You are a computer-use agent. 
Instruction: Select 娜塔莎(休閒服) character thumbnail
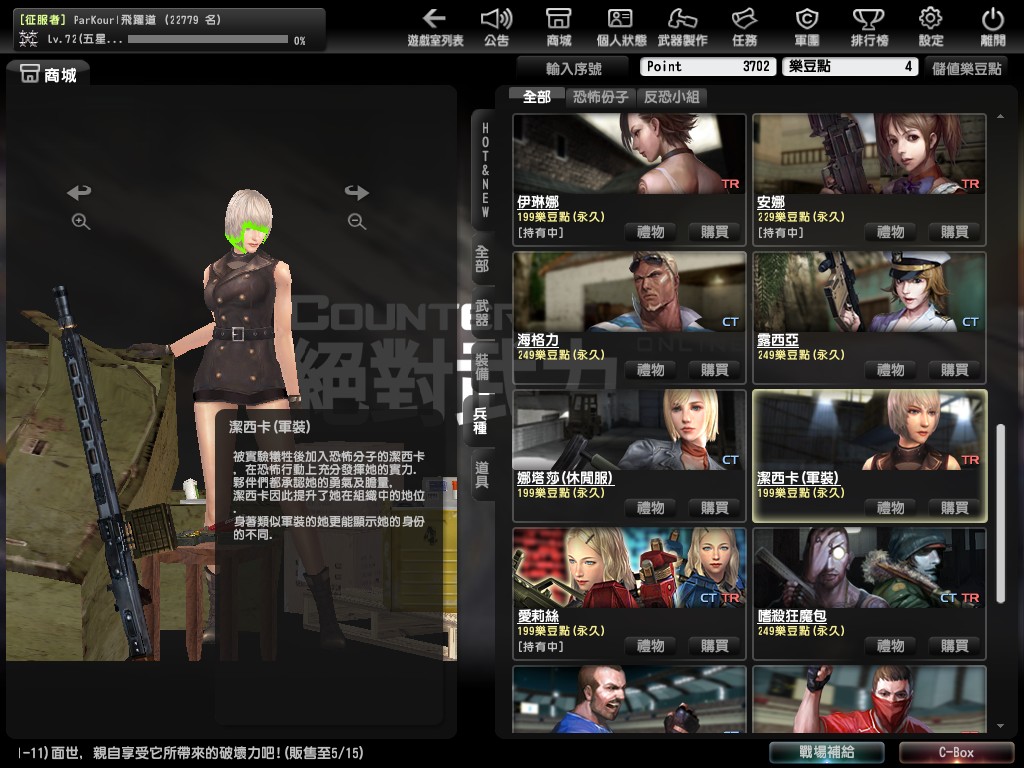pos(630,430)
